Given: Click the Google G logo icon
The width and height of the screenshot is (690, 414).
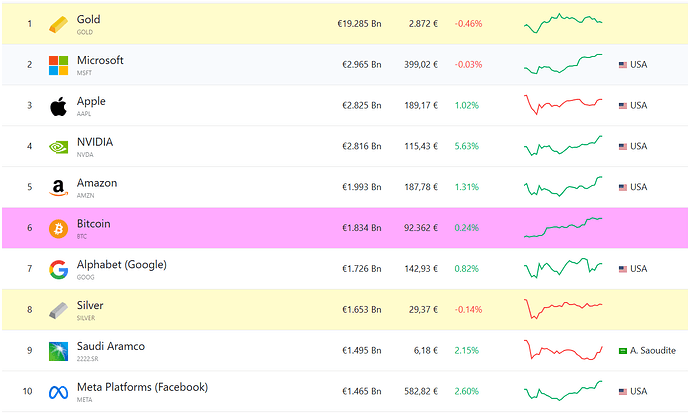Looking at the screenshot, I should click(x=58, y=270).
